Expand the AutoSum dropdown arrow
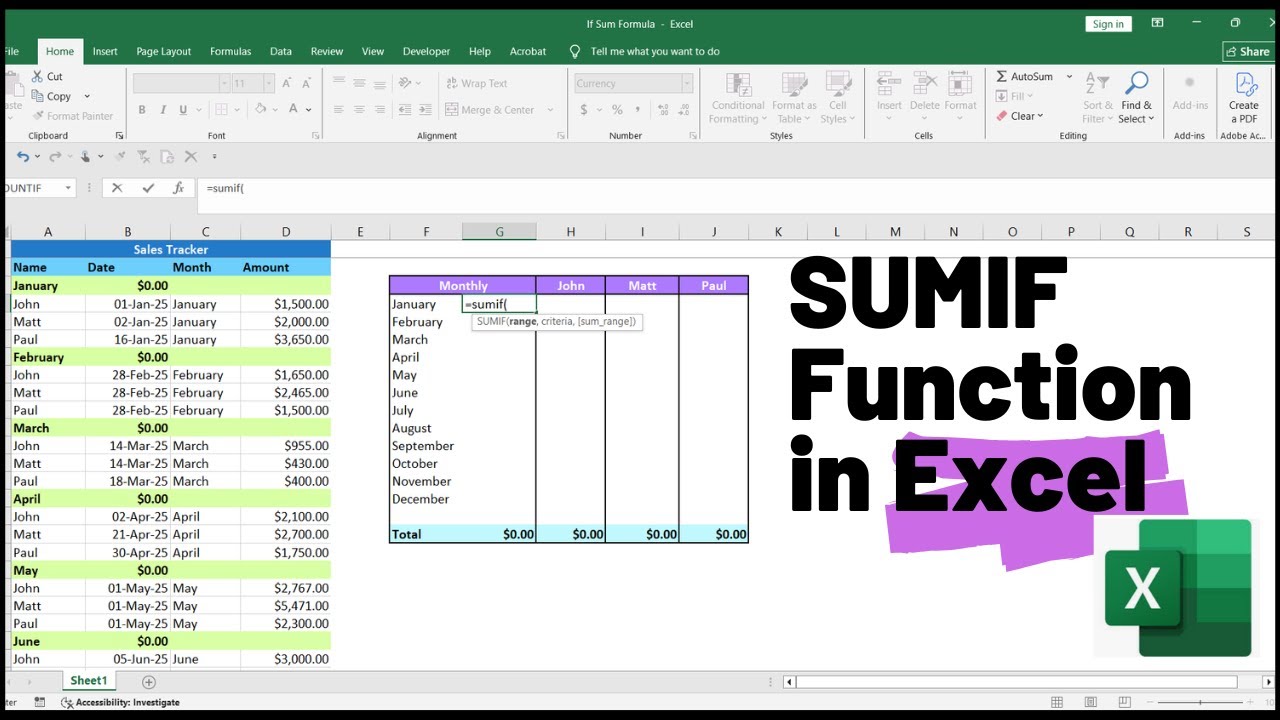 (1069, 76)
